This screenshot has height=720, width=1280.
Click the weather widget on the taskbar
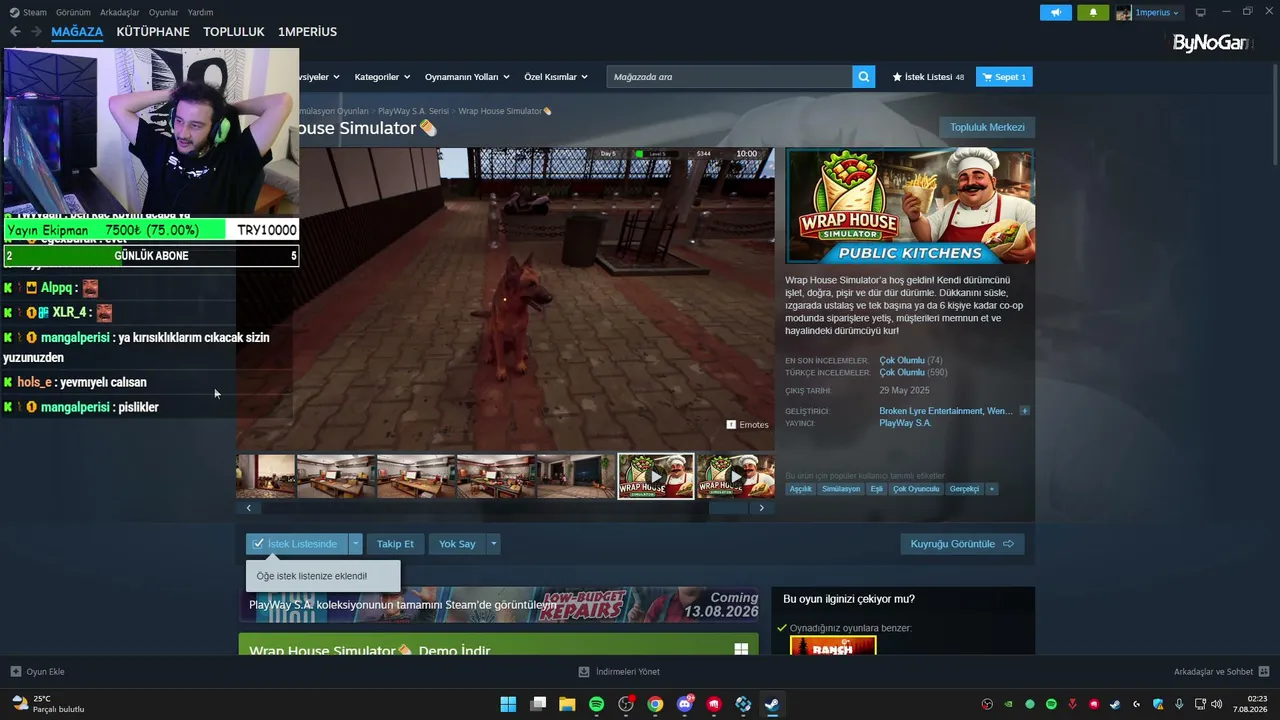tap(47, 704)
